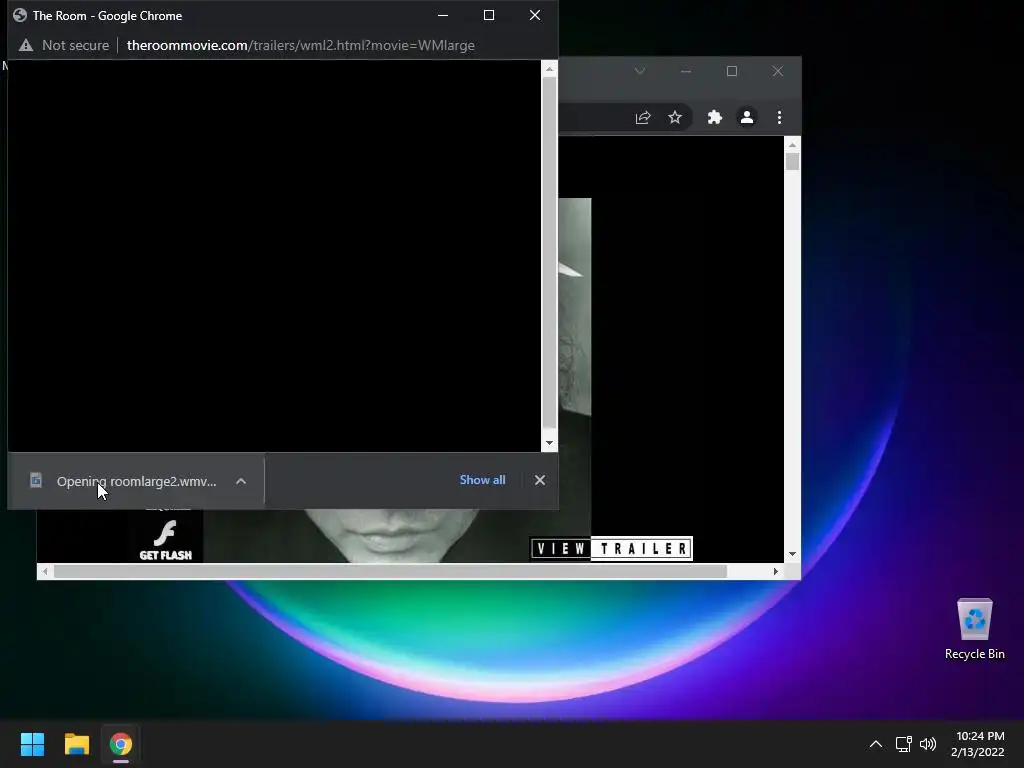Image resolution: width=1024 pixels, height=768 pixels.
Task: Minimize the background Chrome window
Action: click(686, 71)
